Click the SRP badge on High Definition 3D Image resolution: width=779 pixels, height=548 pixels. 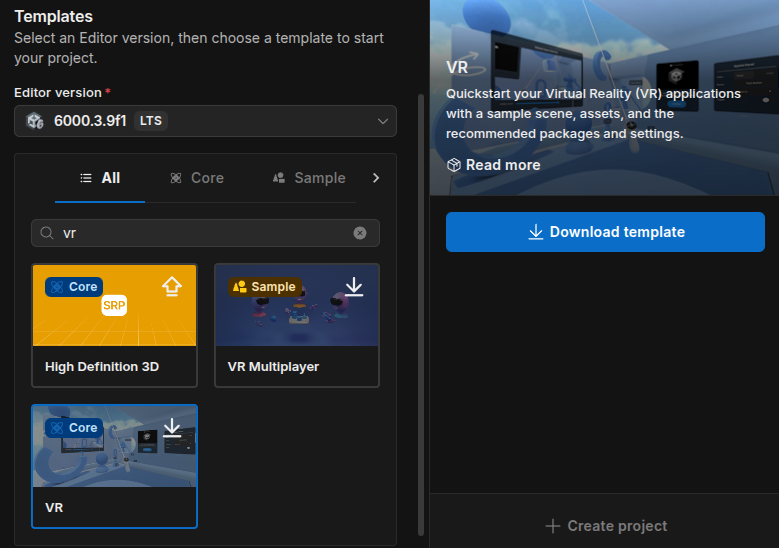tap(114, 306)
